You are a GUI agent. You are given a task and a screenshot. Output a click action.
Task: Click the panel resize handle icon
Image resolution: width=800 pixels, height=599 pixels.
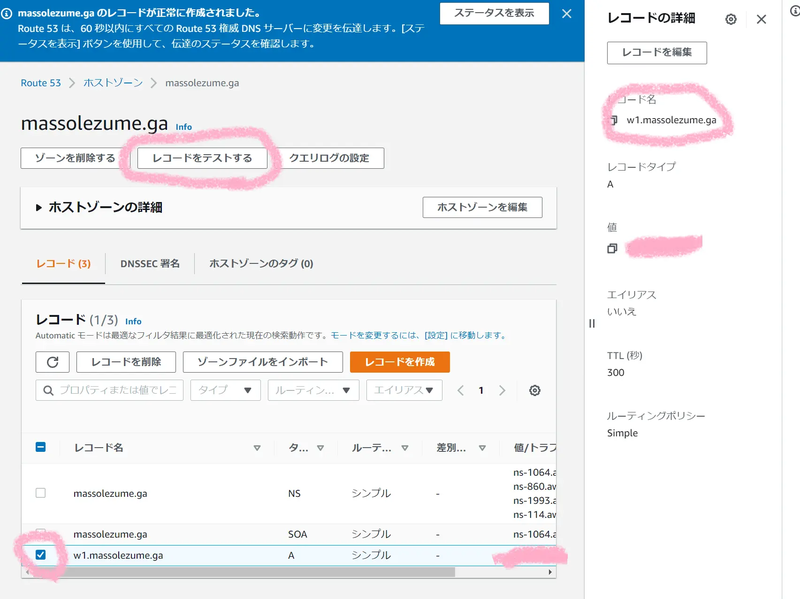[592, 323]
